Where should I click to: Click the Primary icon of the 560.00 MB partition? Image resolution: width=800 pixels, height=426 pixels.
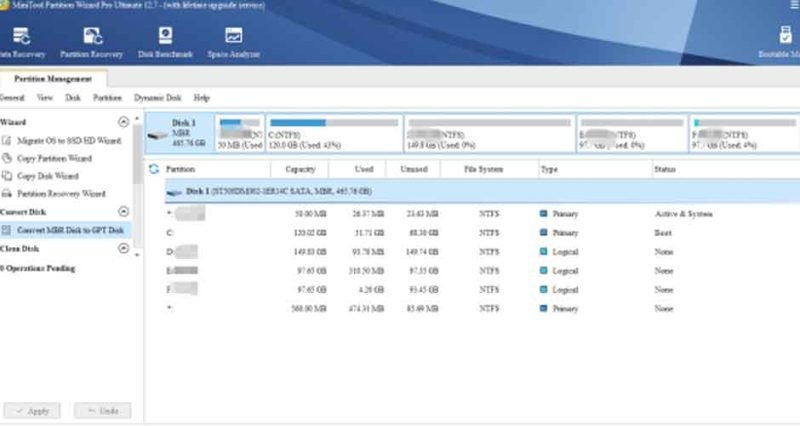point(543,308)
